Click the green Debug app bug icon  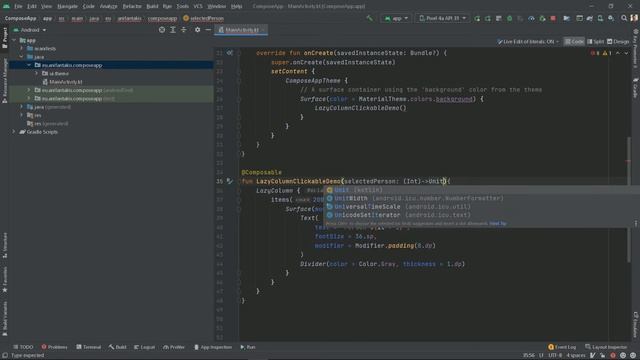509,18
